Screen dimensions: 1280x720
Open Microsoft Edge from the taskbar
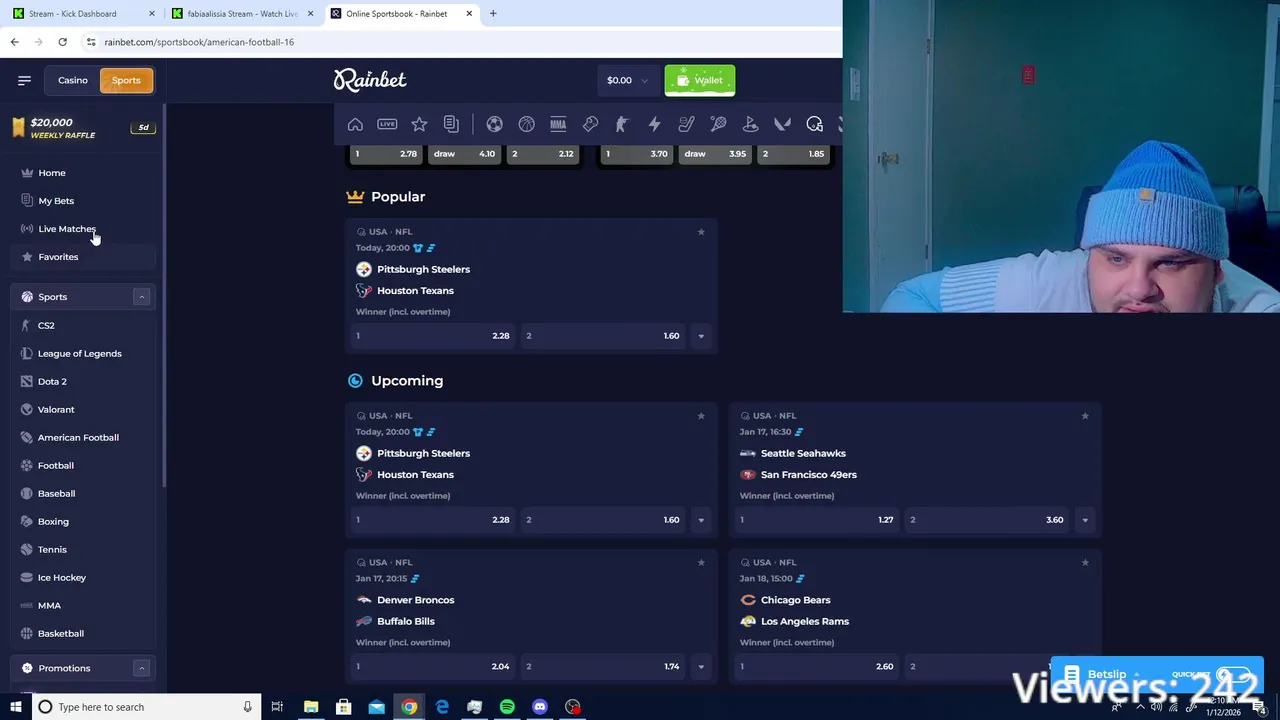[x=442, y=707]
